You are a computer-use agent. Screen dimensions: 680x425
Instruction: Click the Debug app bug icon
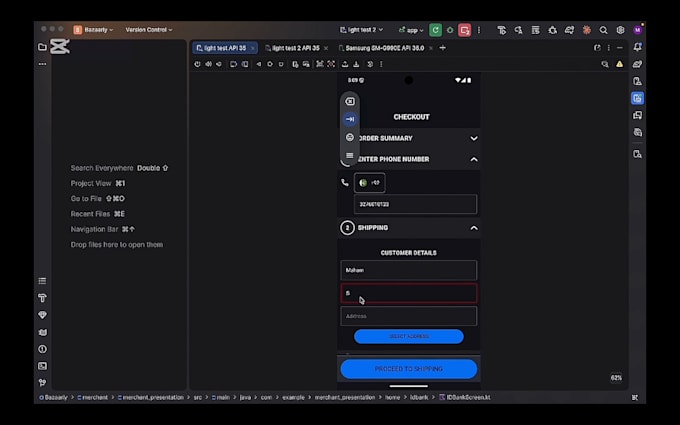(x=450, y=30)
